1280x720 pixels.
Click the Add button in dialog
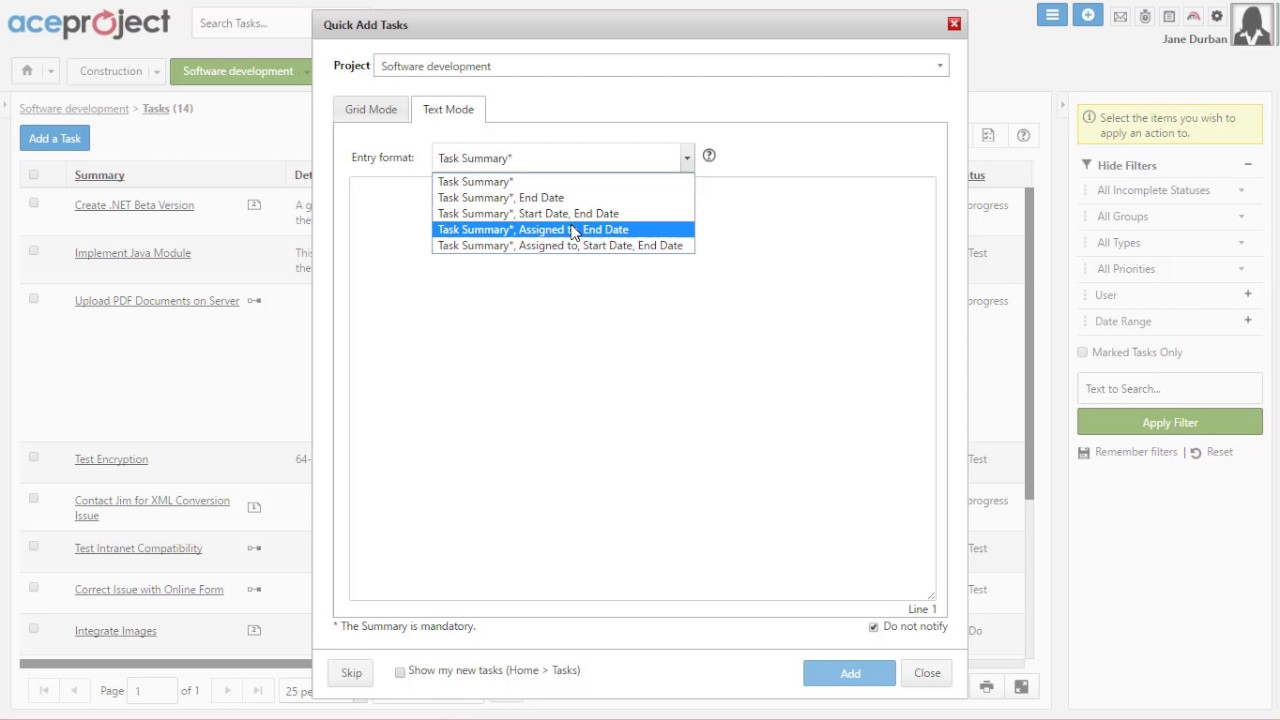(850, 673)
